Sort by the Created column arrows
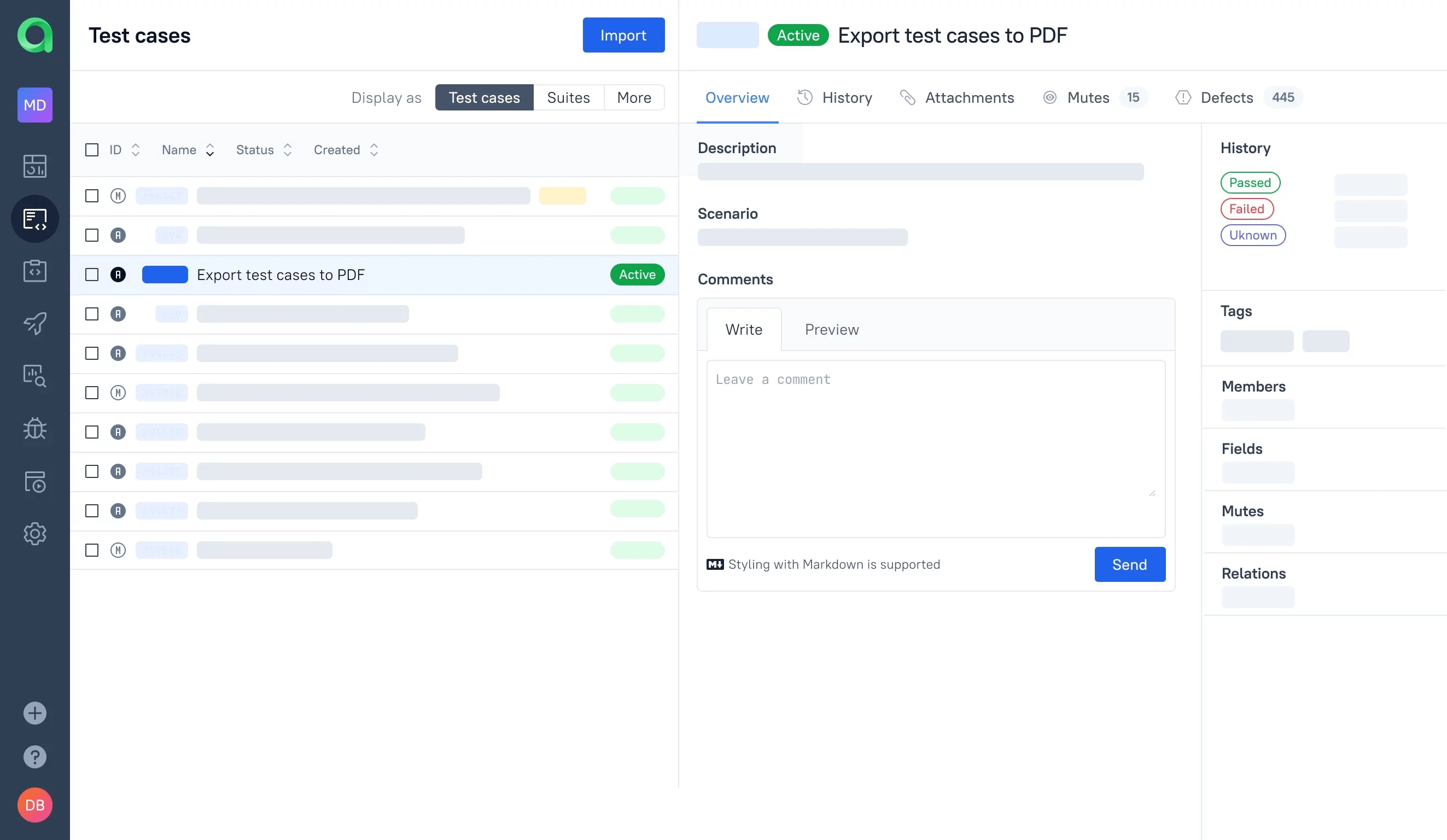 click(374, 150)
